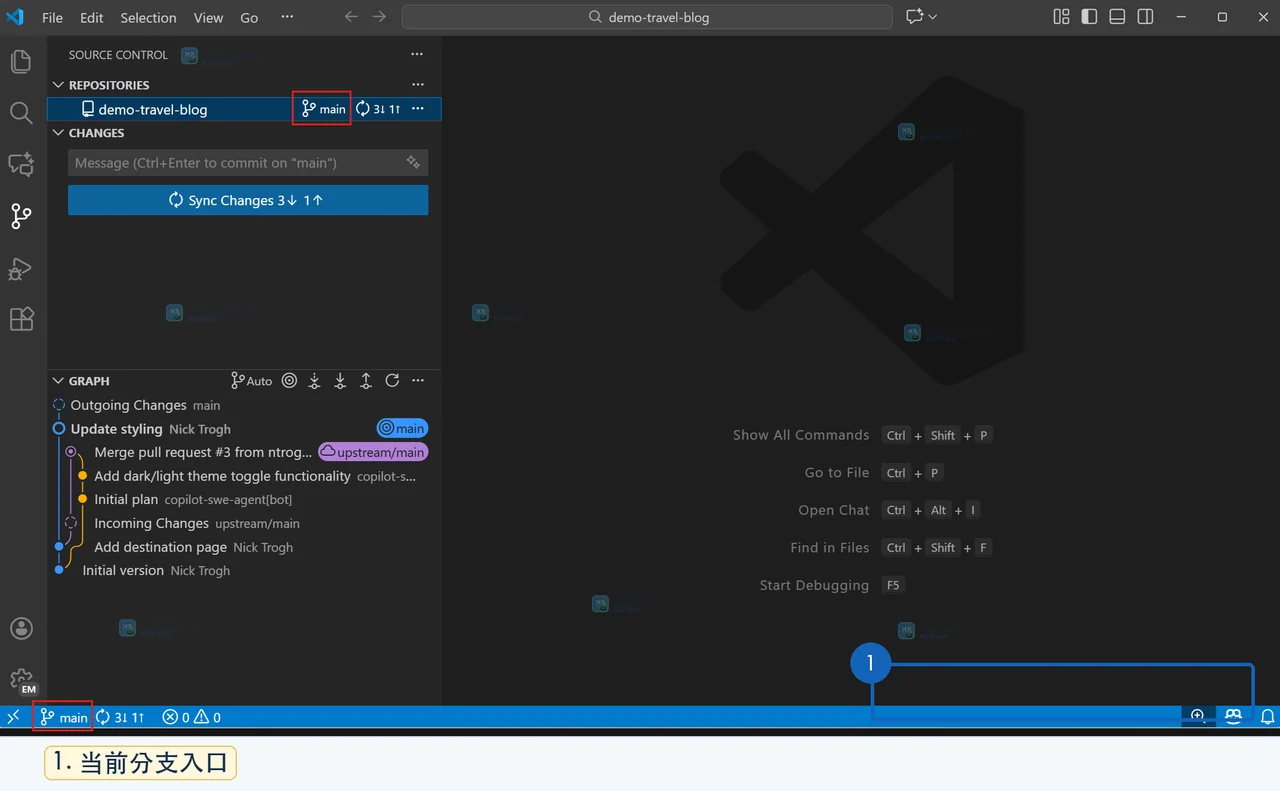Select the Merge pull request #3 commit

(x=244, y=452)
